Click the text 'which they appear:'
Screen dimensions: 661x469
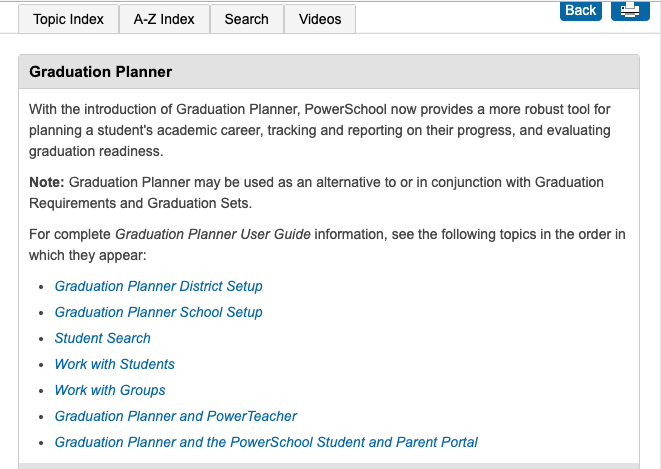(x=88, y=256)
